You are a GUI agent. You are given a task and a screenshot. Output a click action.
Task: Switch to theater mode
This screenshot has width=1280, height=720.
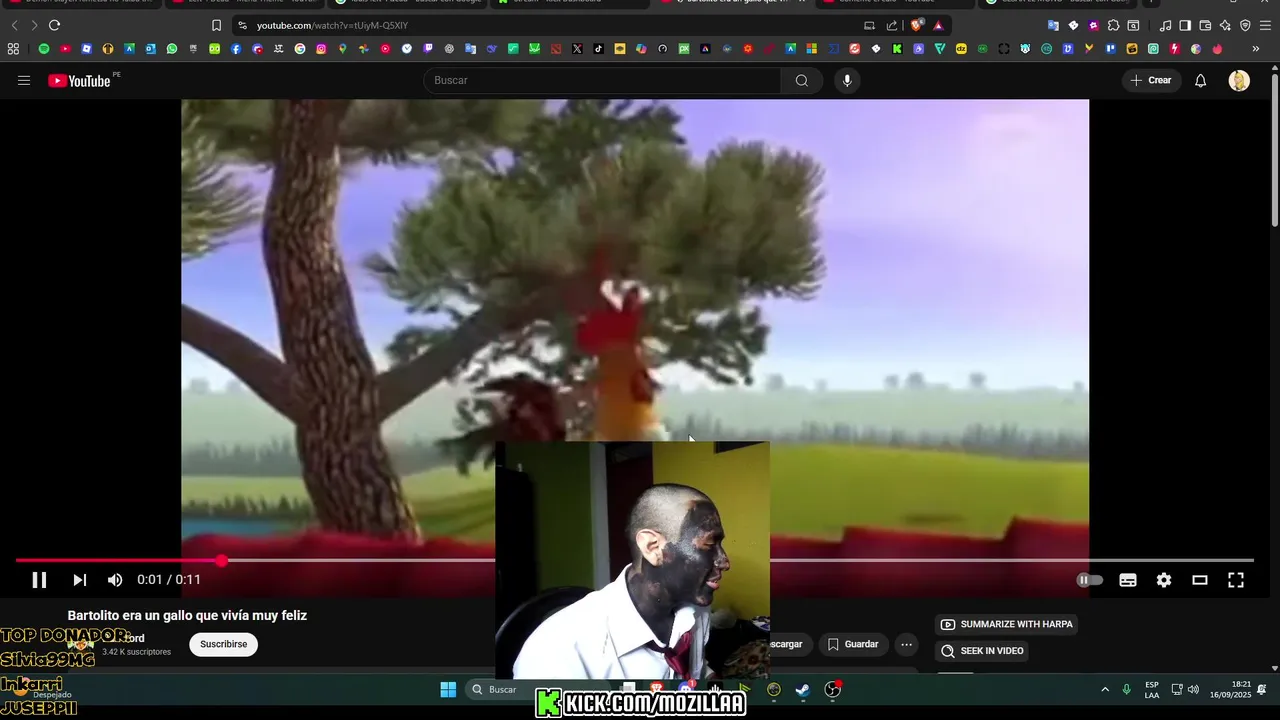[1200, 580]
